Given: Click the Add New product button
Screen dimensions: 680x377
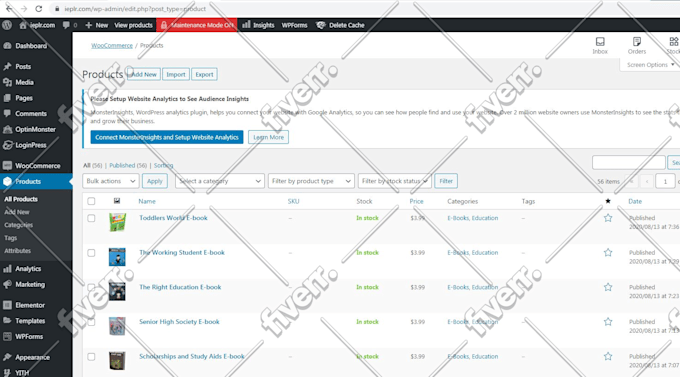Looking at the screenshot, I should tap(144, 74).
